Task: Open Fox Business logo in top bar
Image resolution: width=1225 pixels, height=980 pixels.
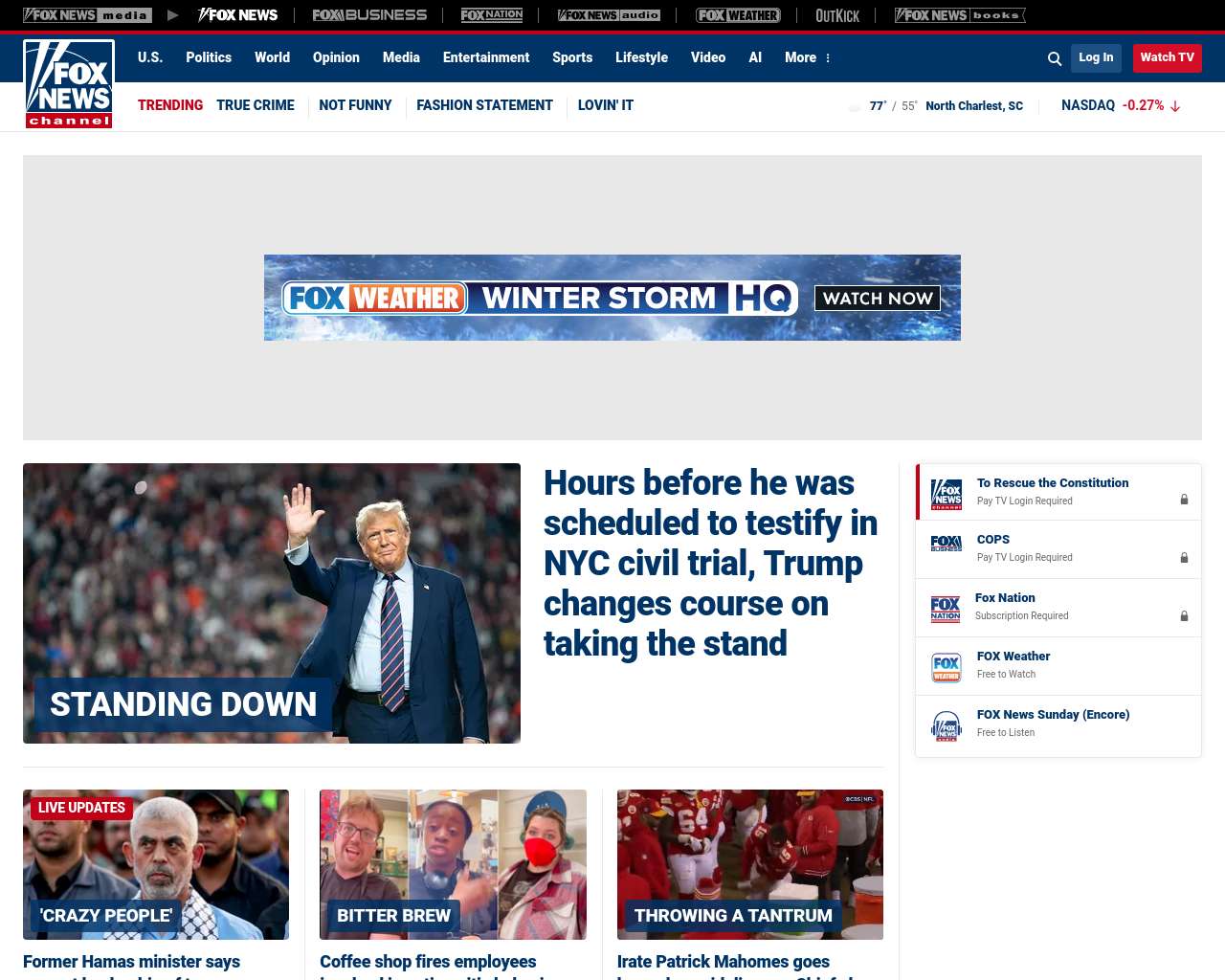Action: coord(369,15)
